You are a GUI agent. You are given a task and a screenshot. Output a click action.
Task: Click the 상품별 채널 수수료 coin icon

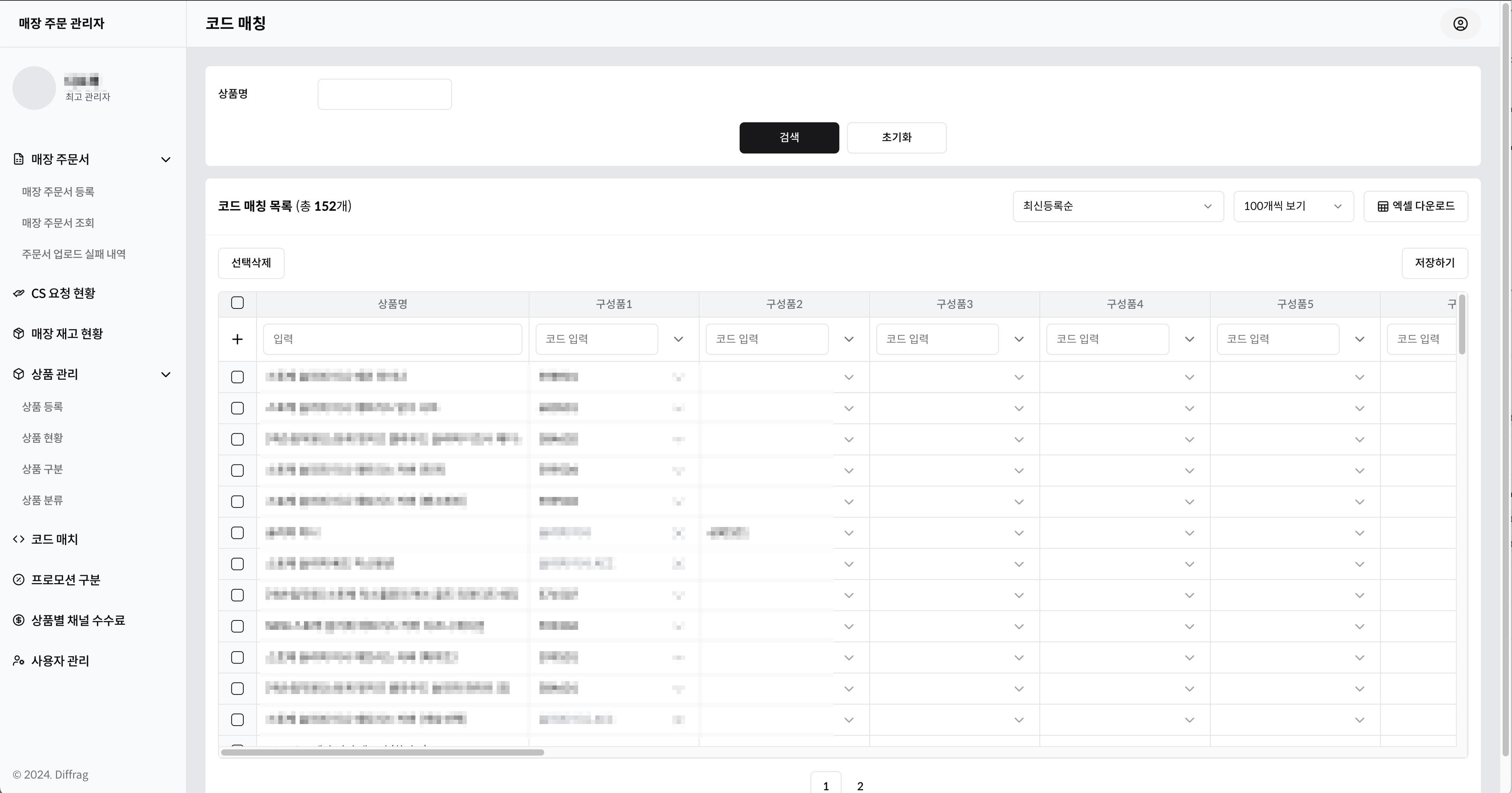[x=19, y=620]
